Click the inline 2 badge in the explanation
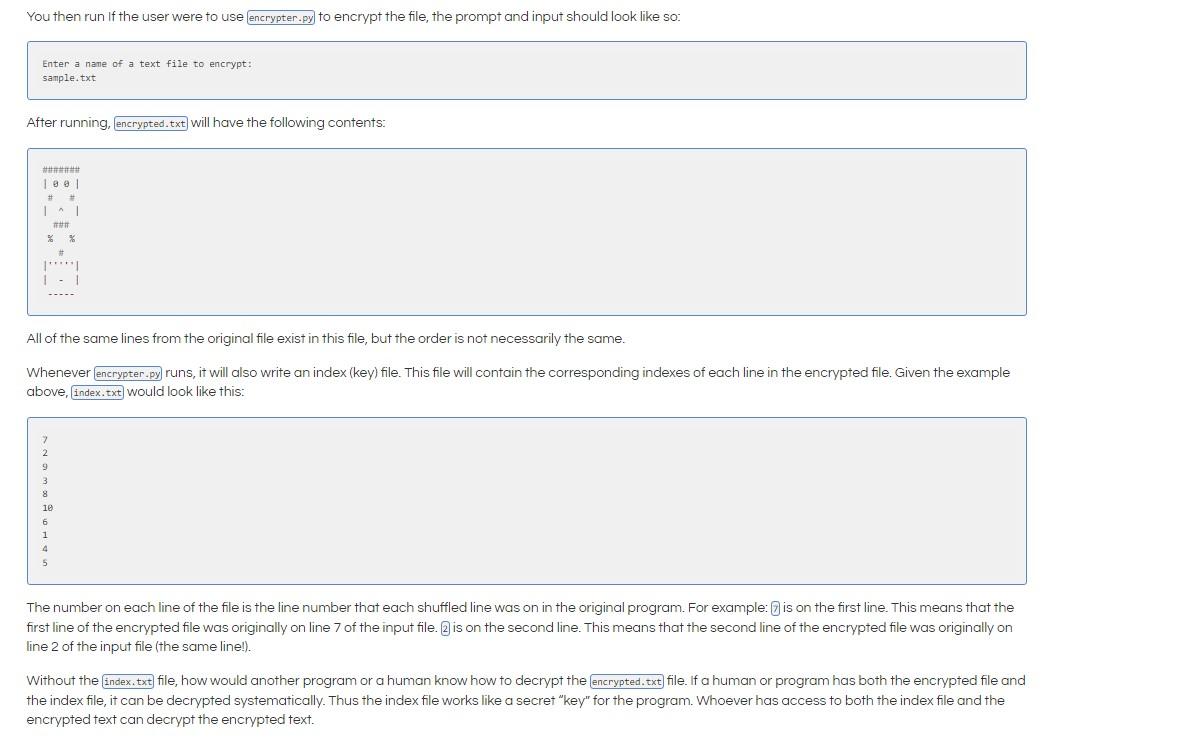Image resolution: width=1178 pixels, height=739 pixels. (444, 628)
